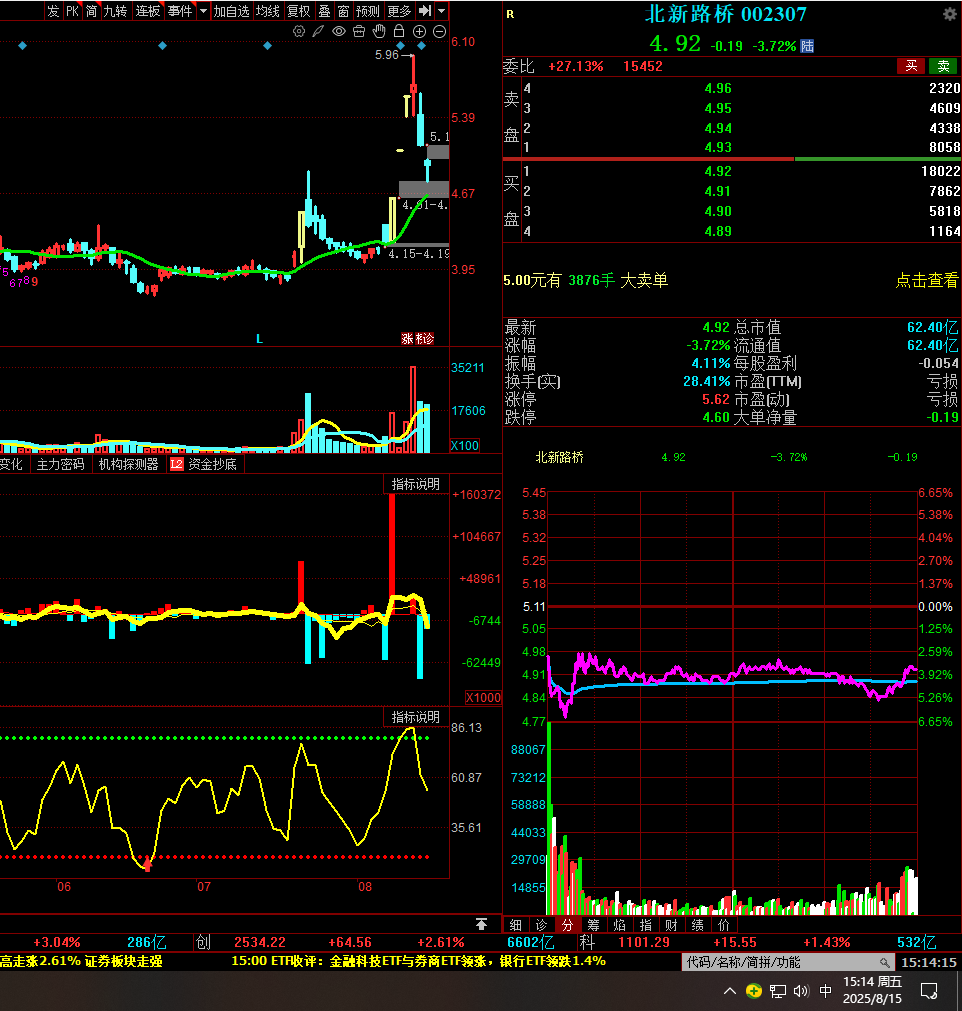Open the 事件 events option
The width and height of the screenshot is (962, 1011).
[180, 11]
